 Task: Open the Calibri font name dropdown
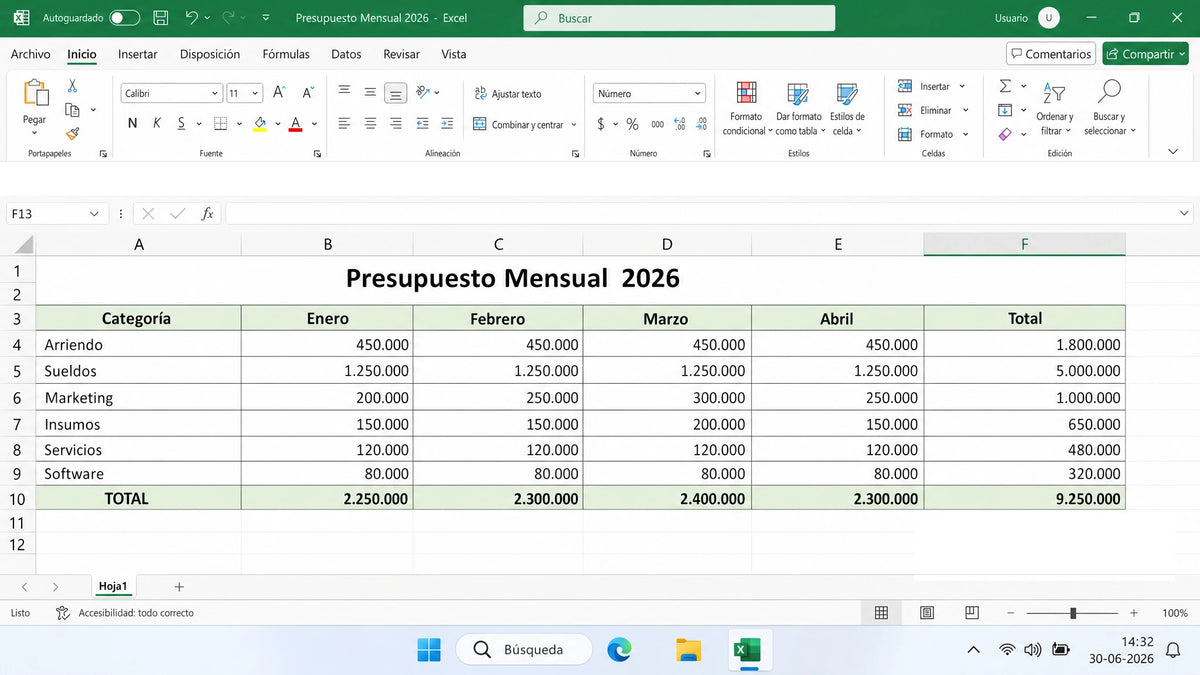tap(215, 93)
